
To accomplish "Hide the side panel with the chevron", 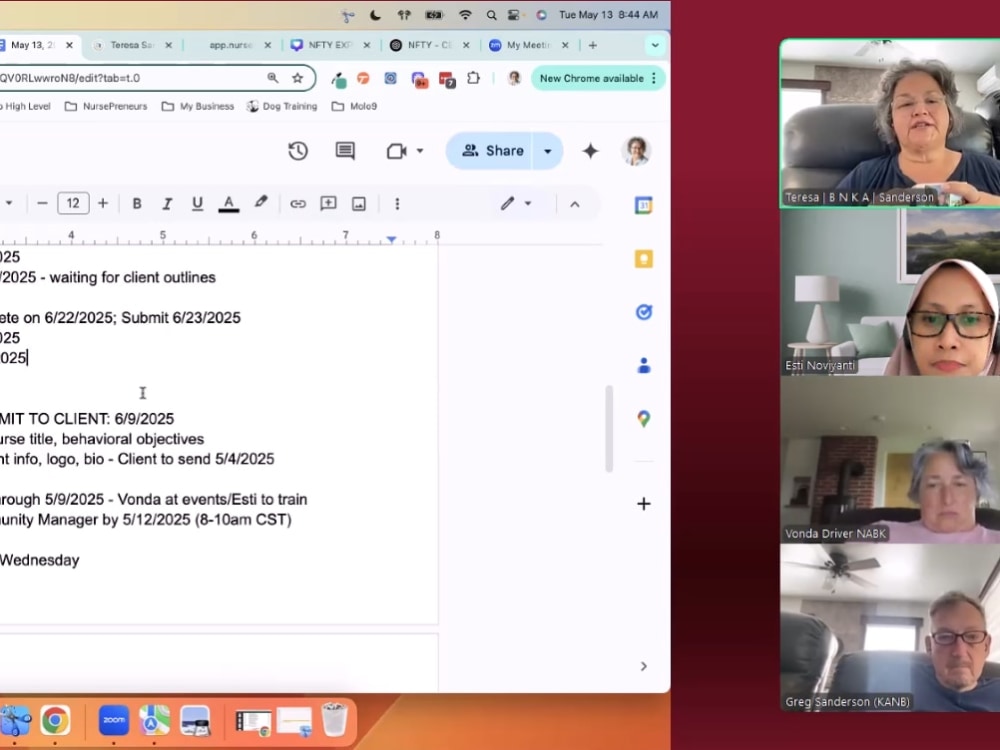I will pyautogui.click(x=643, y=666).
